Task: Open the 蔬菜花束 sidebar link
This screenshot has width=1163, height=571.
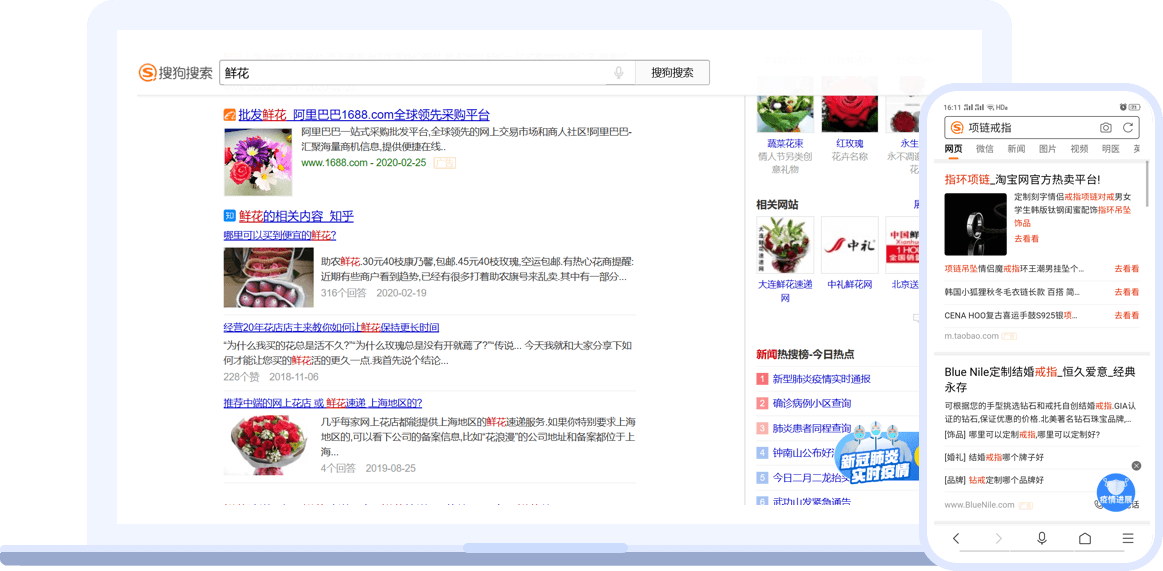Action: pyautogui.click(x=785, y=143)
